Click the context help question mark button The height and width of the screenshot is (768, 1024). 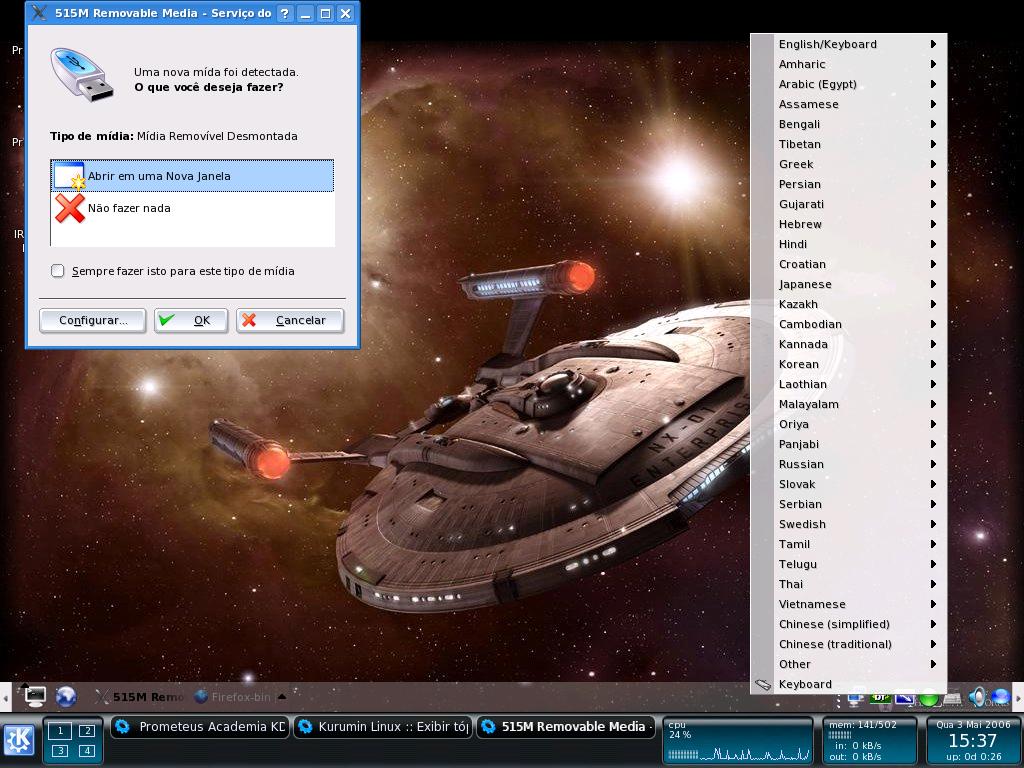pos(285,13)
